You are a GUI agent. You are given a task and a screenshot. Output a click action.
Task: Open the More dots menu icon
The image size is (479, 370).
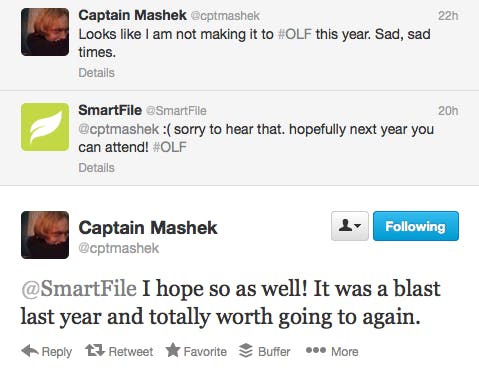316,350
